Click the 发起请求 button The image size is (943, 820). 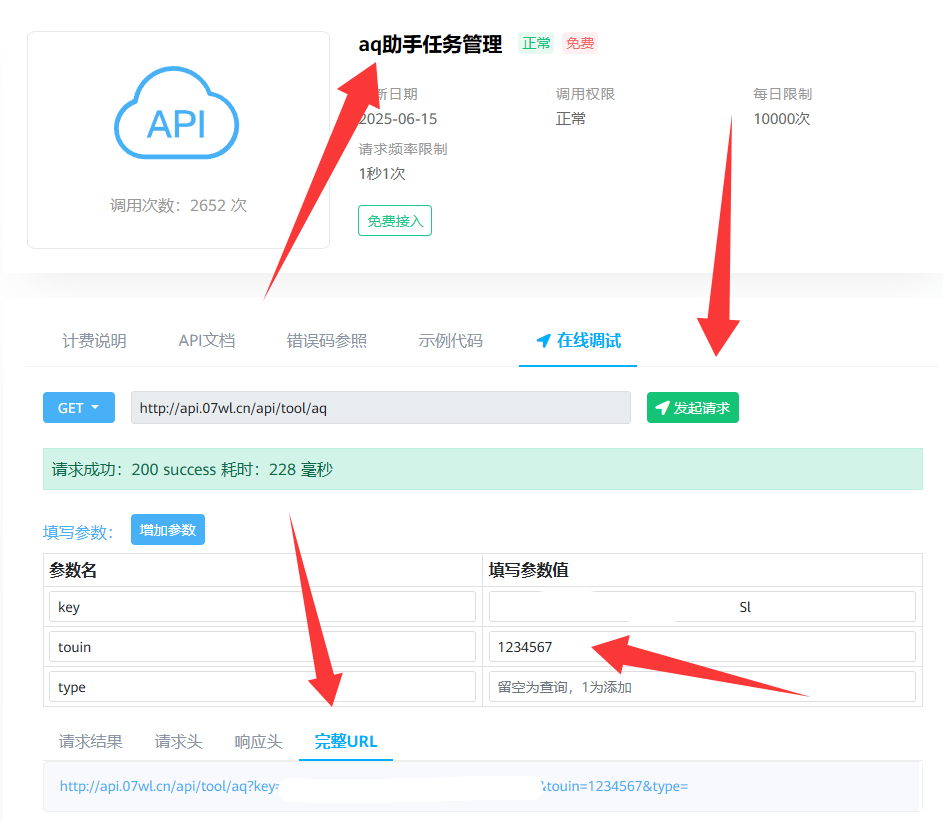tap(692, 407)
